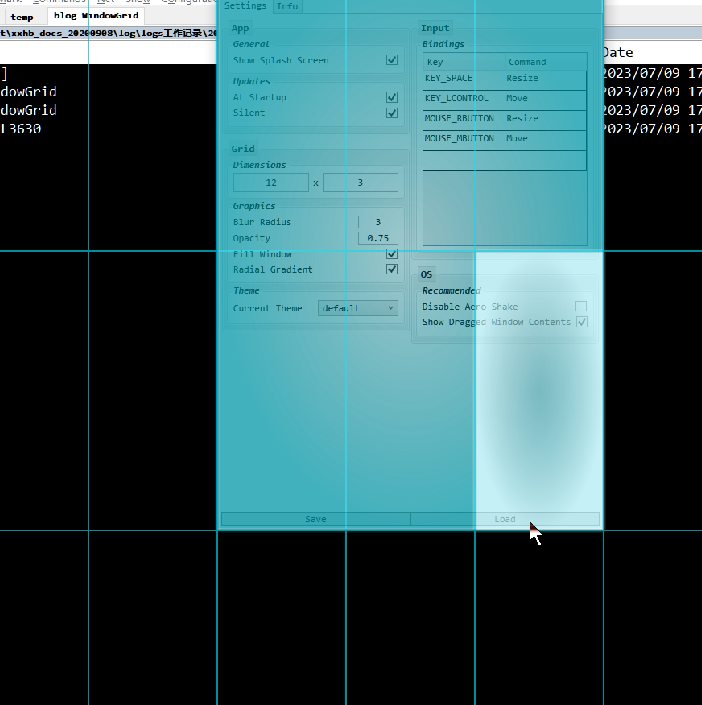Edit the grid columns field showing 12
This screenshot has width=702, height=705.
pyautogui.click(x=271, y=183)
